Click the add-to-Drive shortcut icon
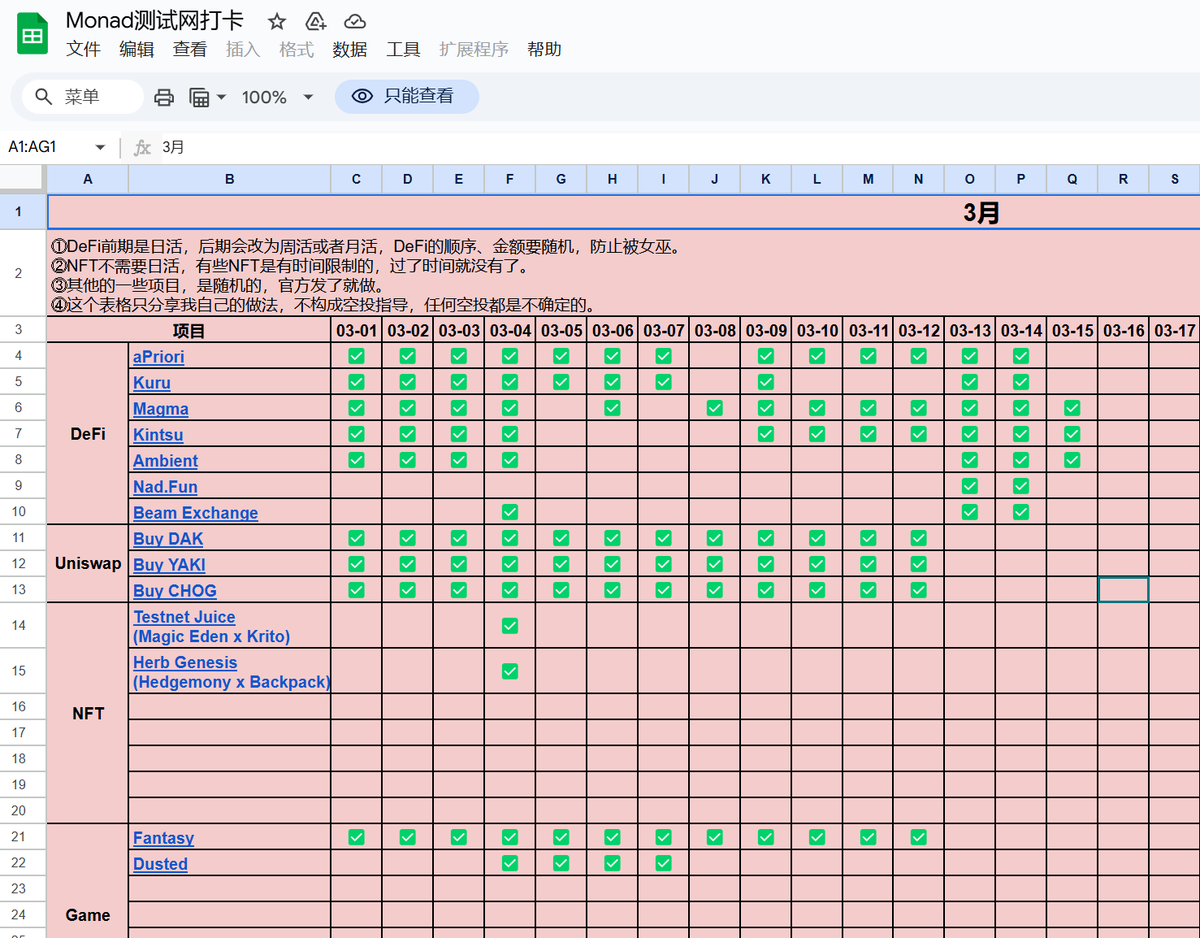Image resolution: width=1200 pixels, height=938 pixels. pyautogui.click(x=316, y=22)
